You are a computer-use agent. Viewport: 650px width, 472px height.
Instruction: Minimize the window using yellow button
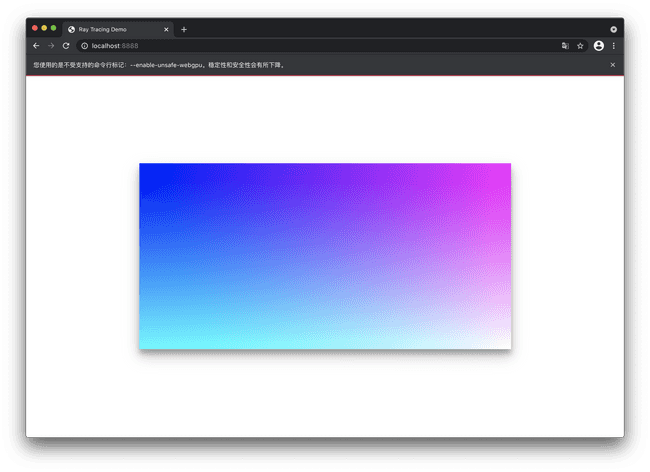click(44, 27)
